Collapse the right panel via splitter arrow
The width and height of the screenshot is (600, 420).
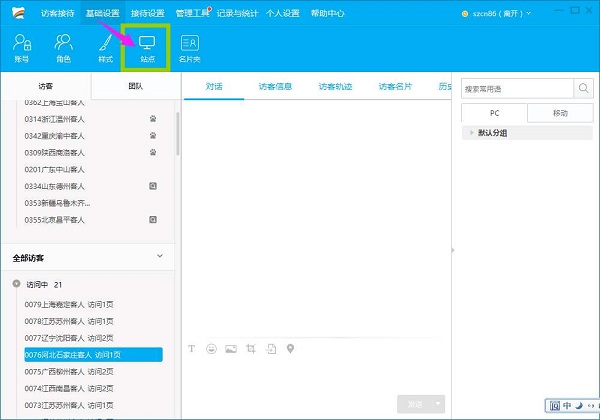[453, 250]
